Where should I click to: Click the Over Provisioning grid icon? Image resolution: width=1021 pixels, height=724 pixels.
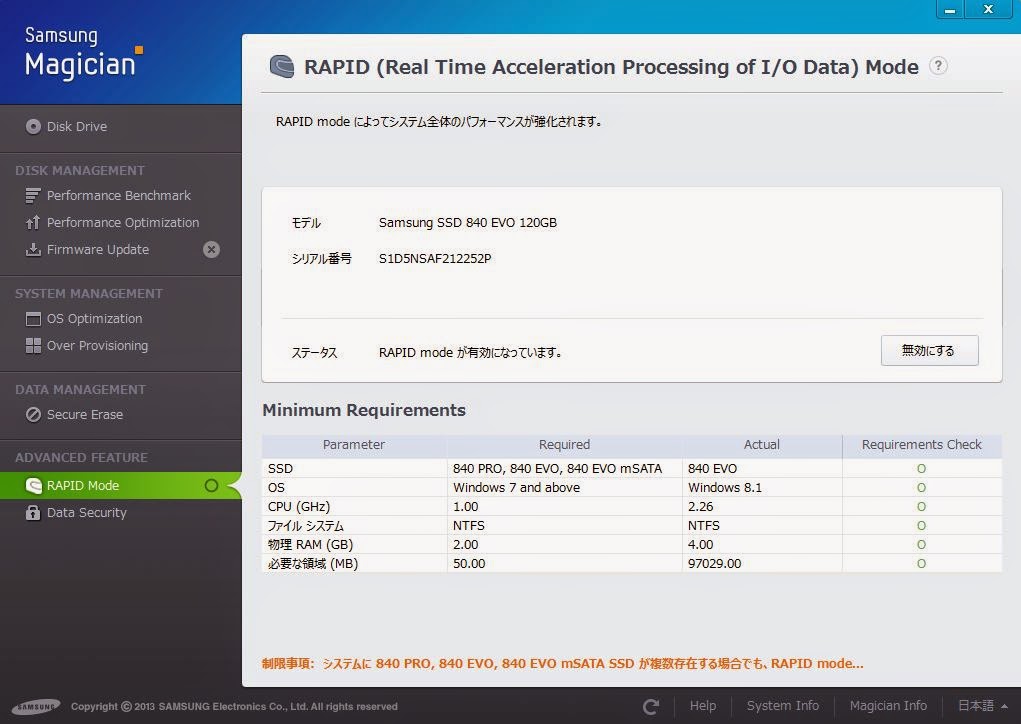33,346
